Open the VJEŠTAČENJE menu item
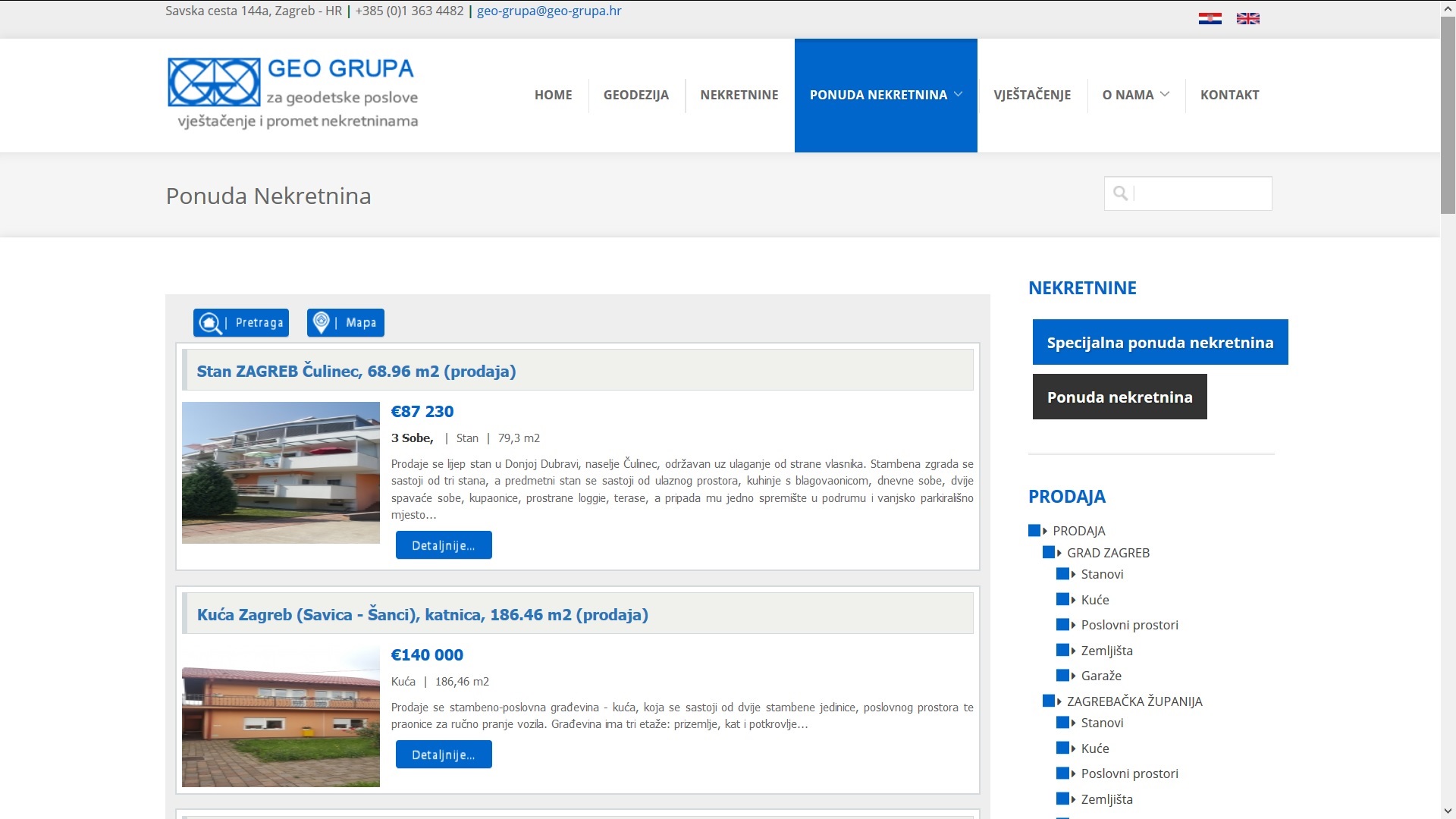 point(1032,95)
